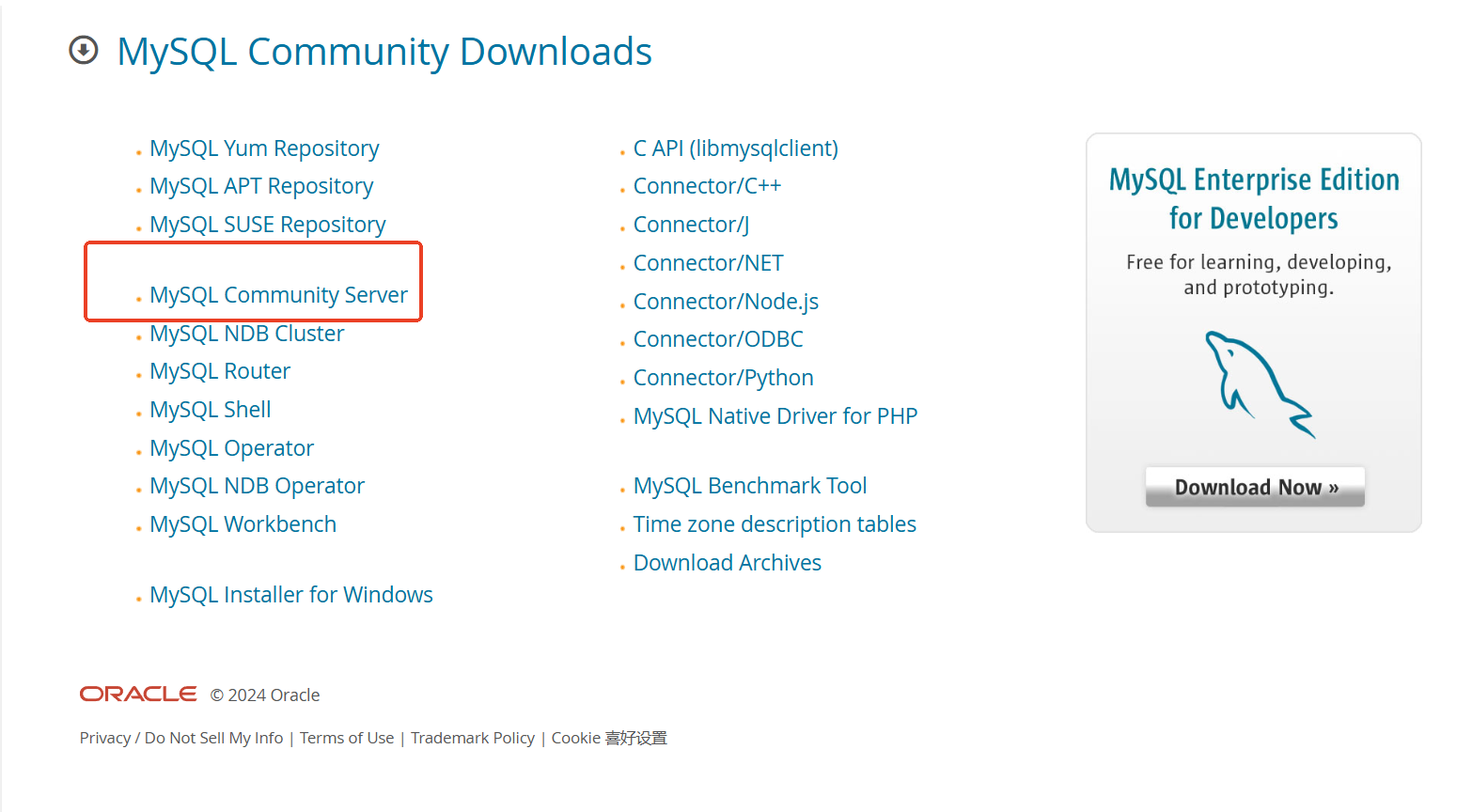Open Connector/Python link
1472x812 pixels.
tap(724, 378)
